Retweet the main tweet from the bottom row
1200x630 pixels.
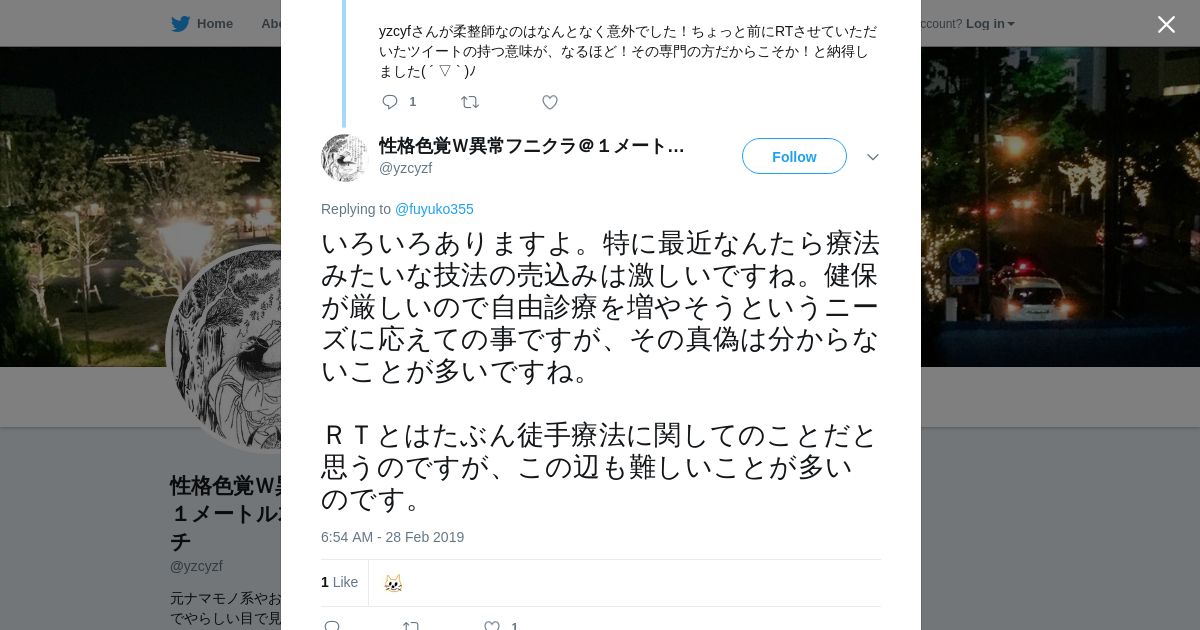[x=411, y=625]
